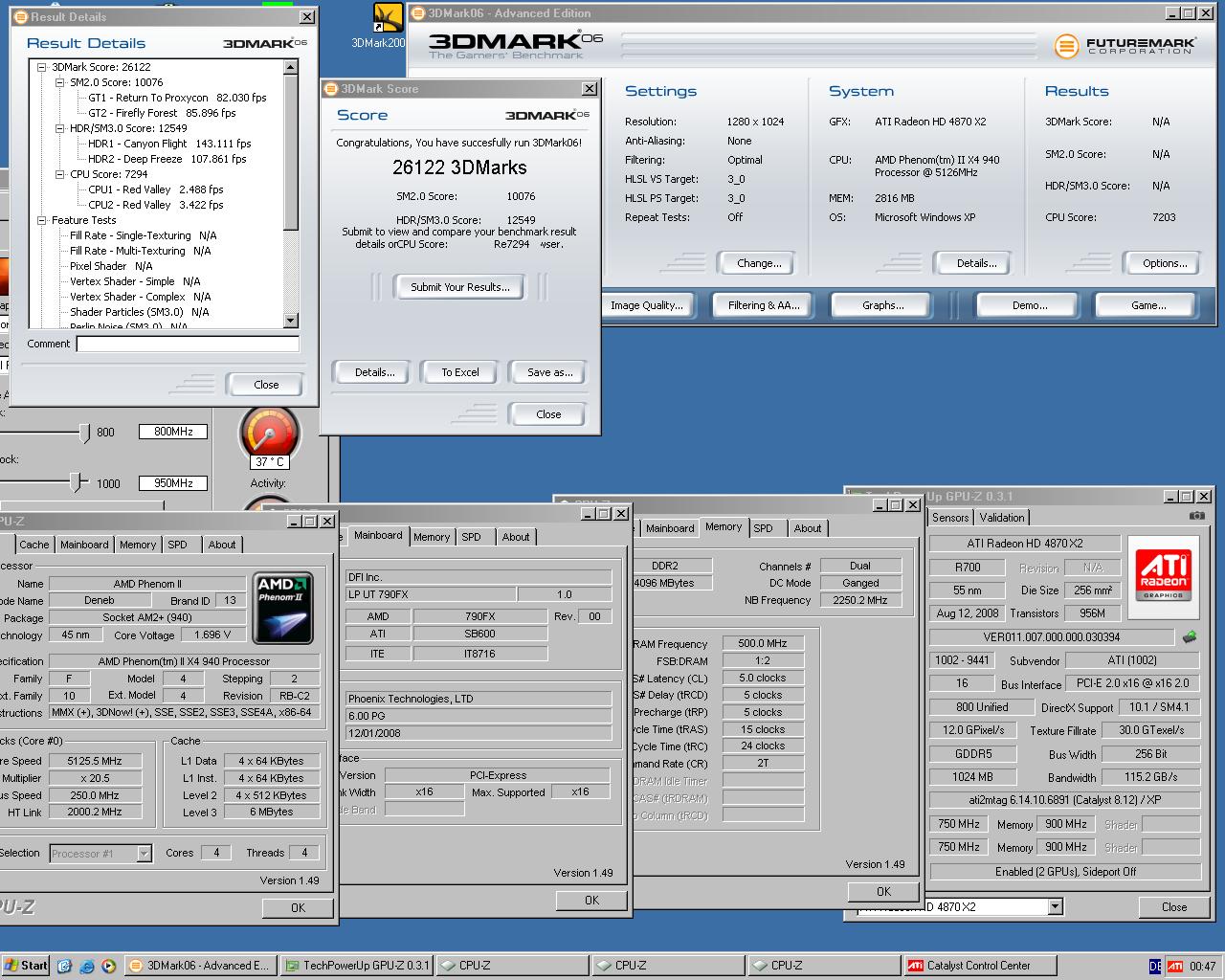Click the memory clock slider at 1000

pos(76,484)
